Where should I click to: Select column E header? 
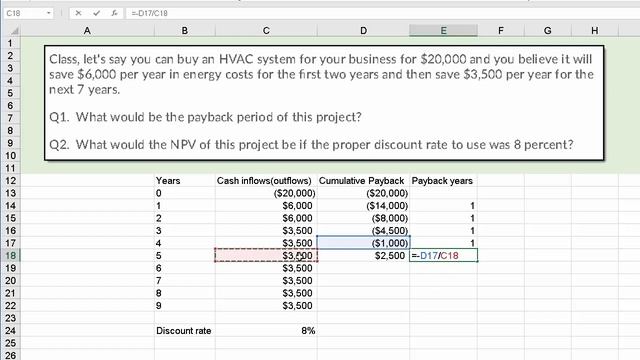[443, 31]
